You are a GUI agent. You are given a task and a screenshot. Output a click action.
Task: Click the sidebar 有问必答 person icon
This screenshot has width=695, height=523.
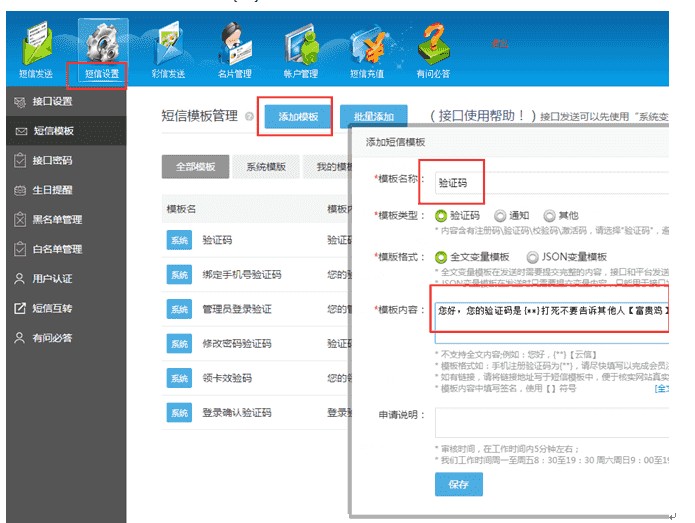20,338
